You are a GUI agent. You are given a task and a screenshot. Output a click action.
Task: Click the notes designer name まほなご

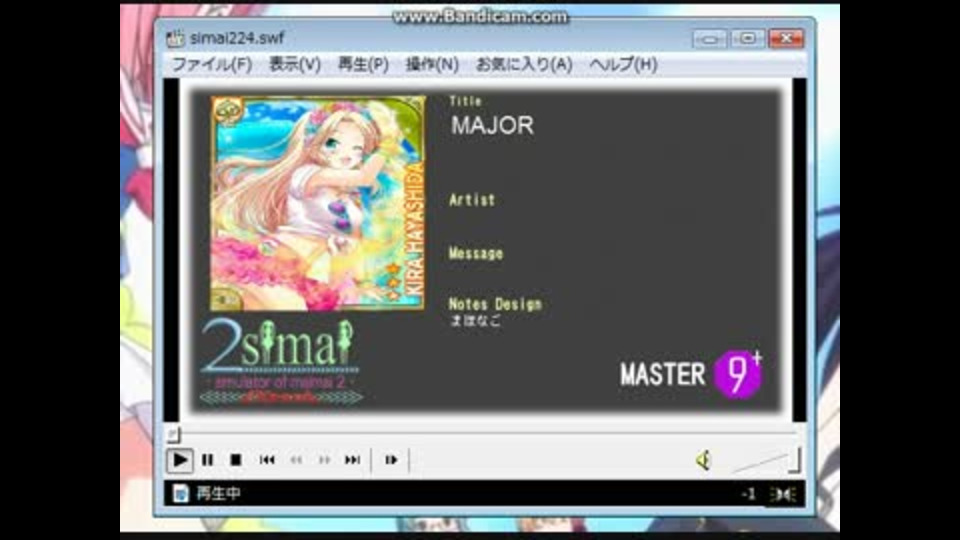pyautogui.click(x=476, y=320)
